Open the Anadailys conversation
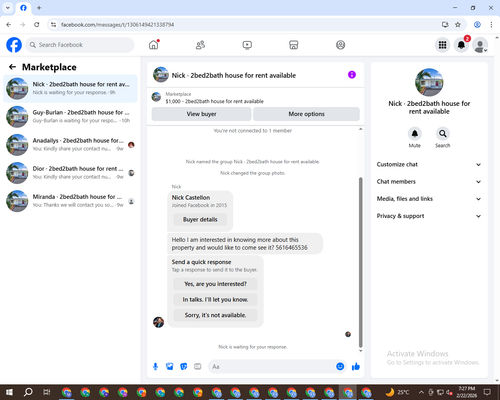The width and height of the screenshot is (500, 400). pos(70,144)
